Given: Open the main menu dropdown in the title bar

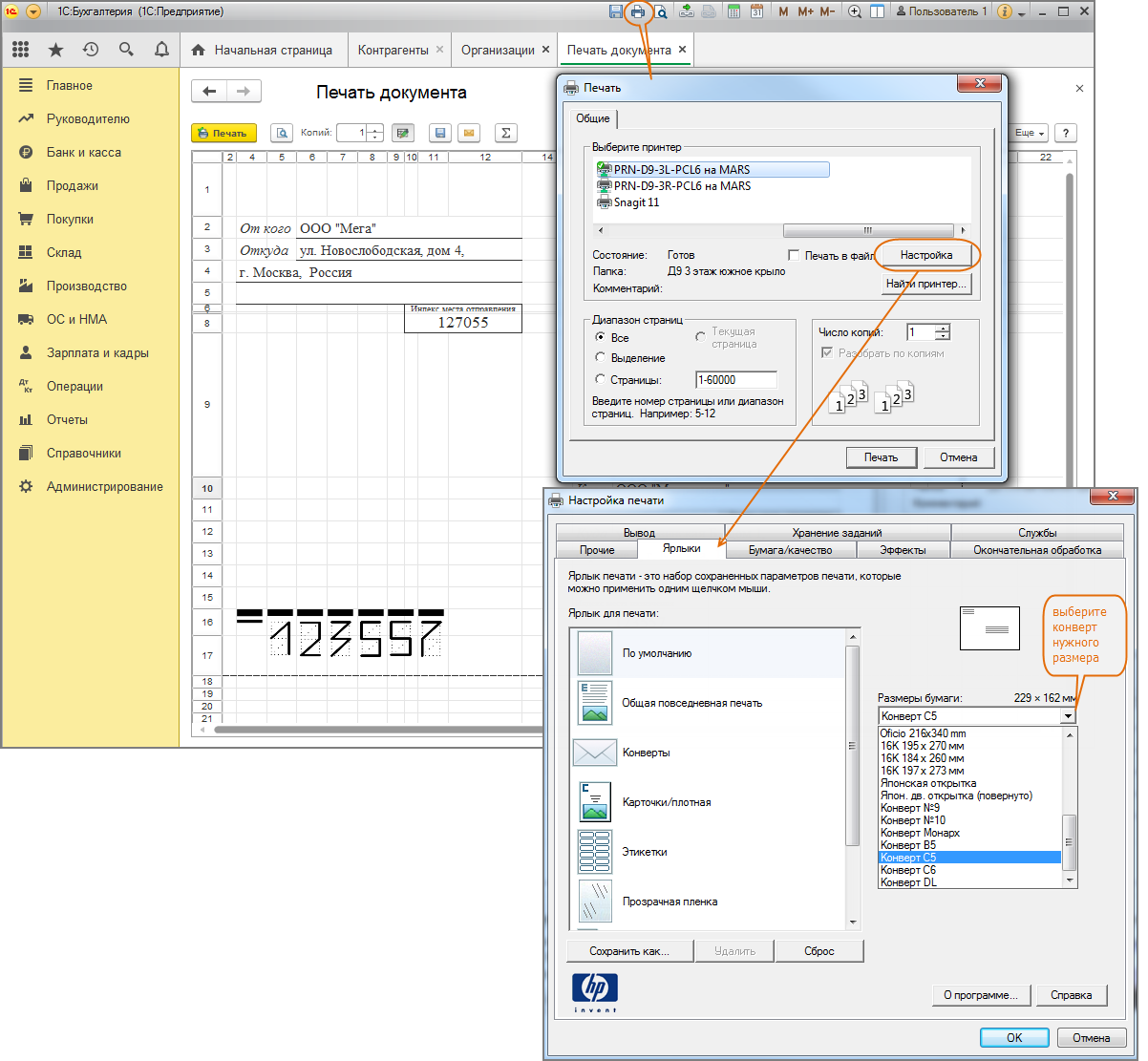Looking at the screenshot, I should tap(34, 11).
